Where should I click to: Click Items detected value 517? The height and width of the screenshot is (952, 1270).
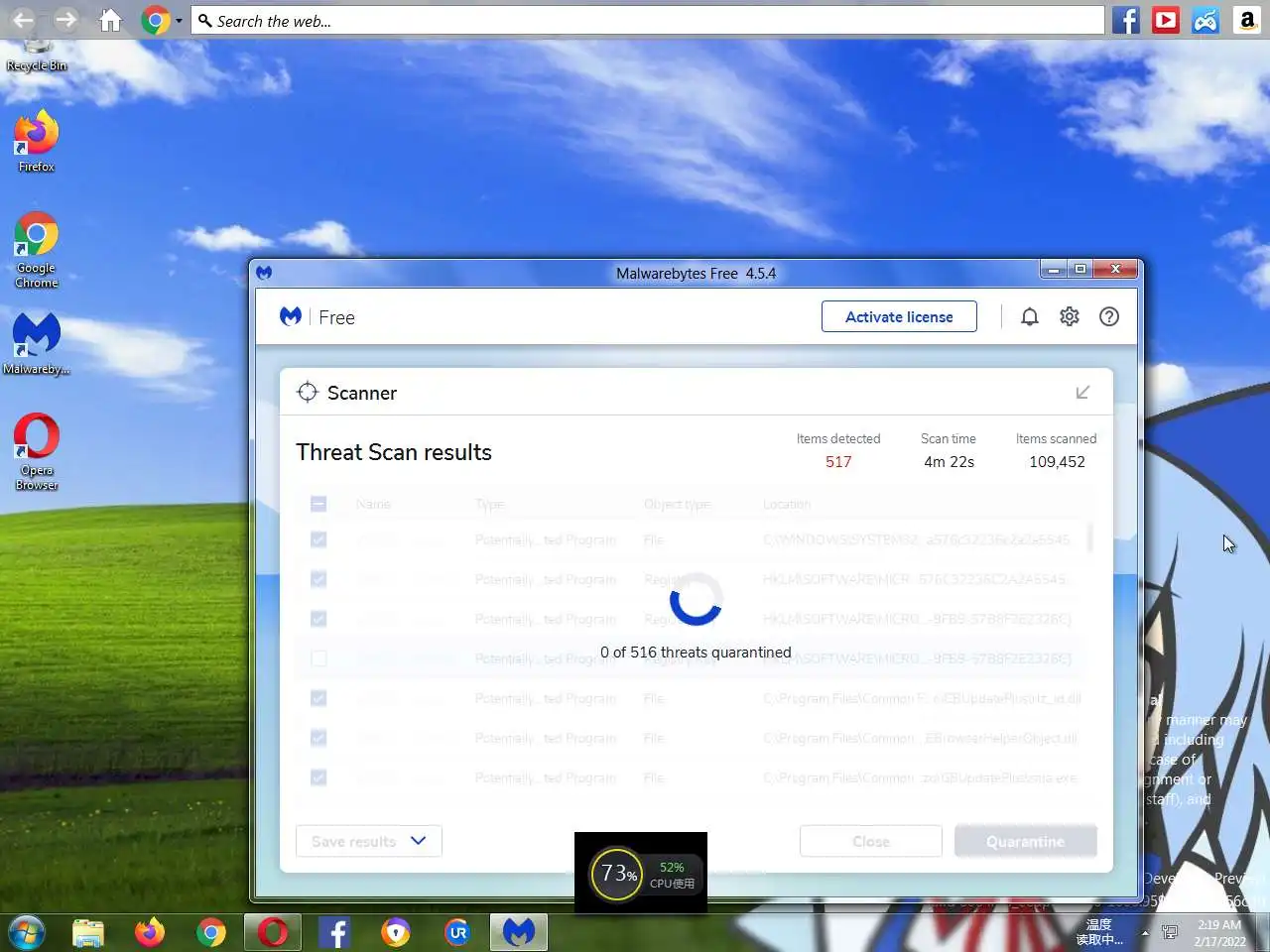838,461
